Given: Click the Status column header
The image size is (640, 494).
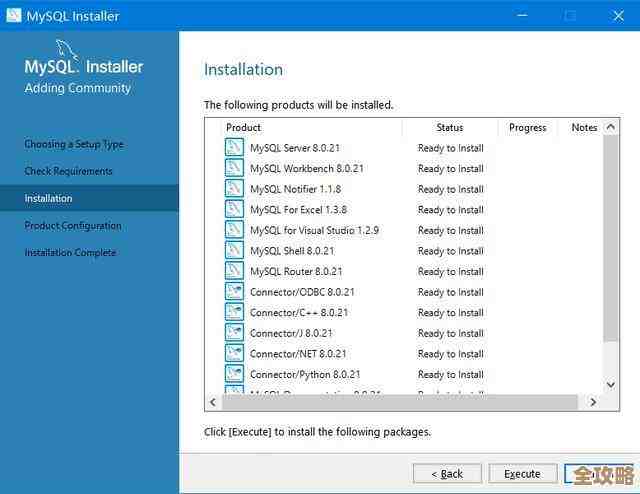Looking at the screenshot, I should [450, 127].
